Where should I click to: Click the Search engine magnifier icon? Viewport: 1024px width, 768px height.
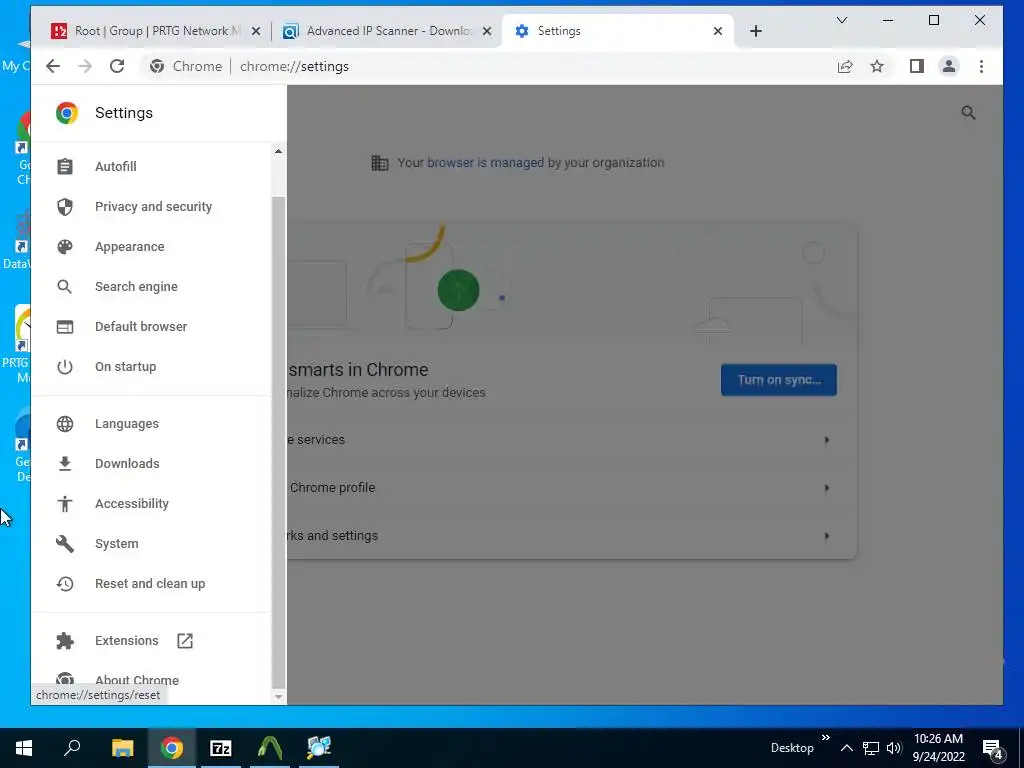pos(65,287)
